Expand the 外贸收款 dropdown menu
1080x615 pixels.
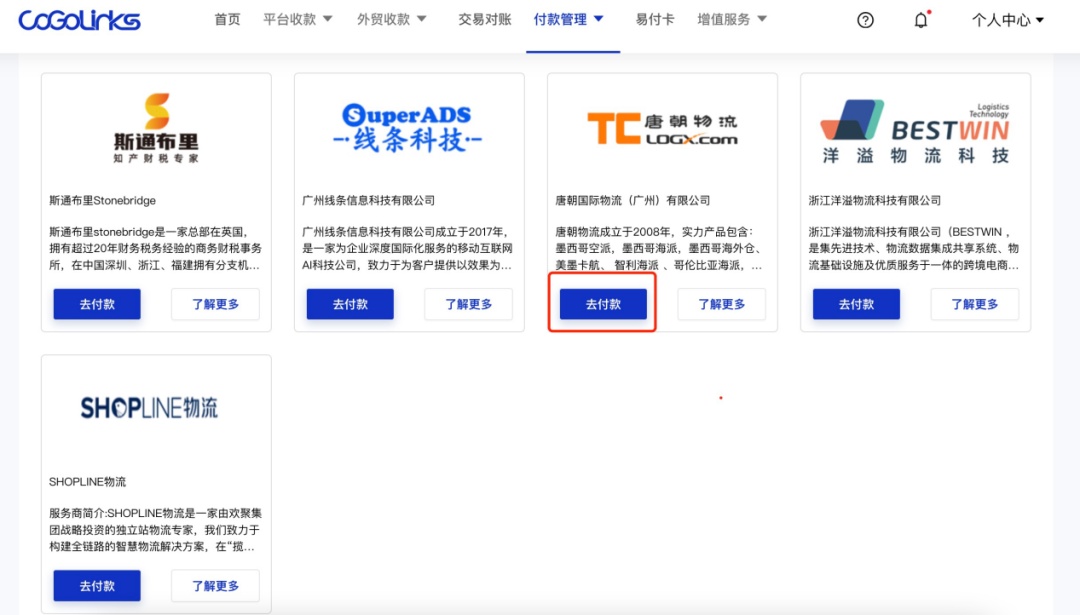tap(391, 19)
